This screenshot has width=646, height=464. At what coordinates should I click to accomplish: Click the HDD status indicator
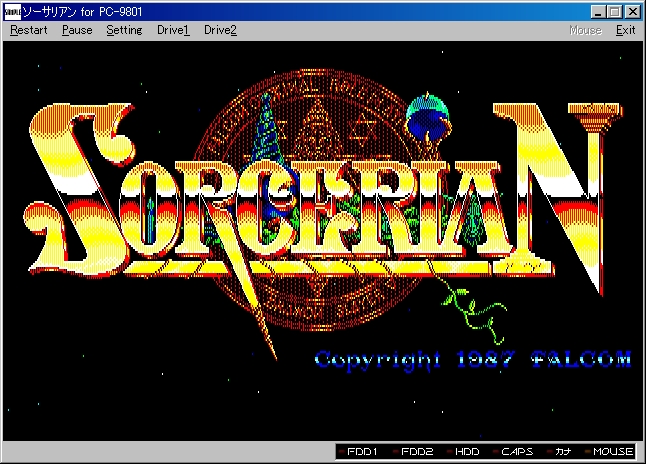tap(463, 452)
